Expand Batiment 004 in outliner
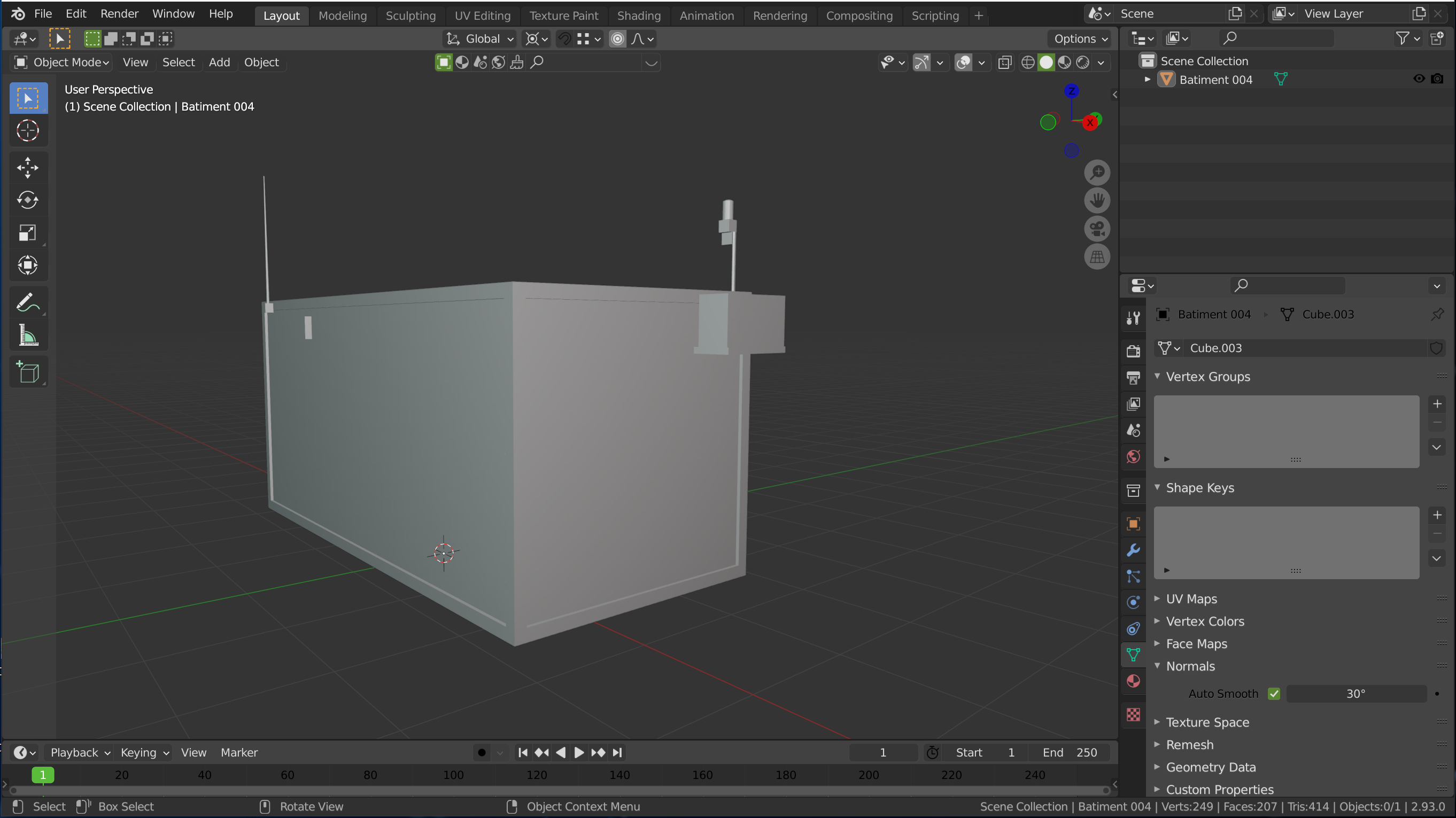The width and height of the screenshot is (1456, 818). pyautogui.click(x=1147, y=80)
